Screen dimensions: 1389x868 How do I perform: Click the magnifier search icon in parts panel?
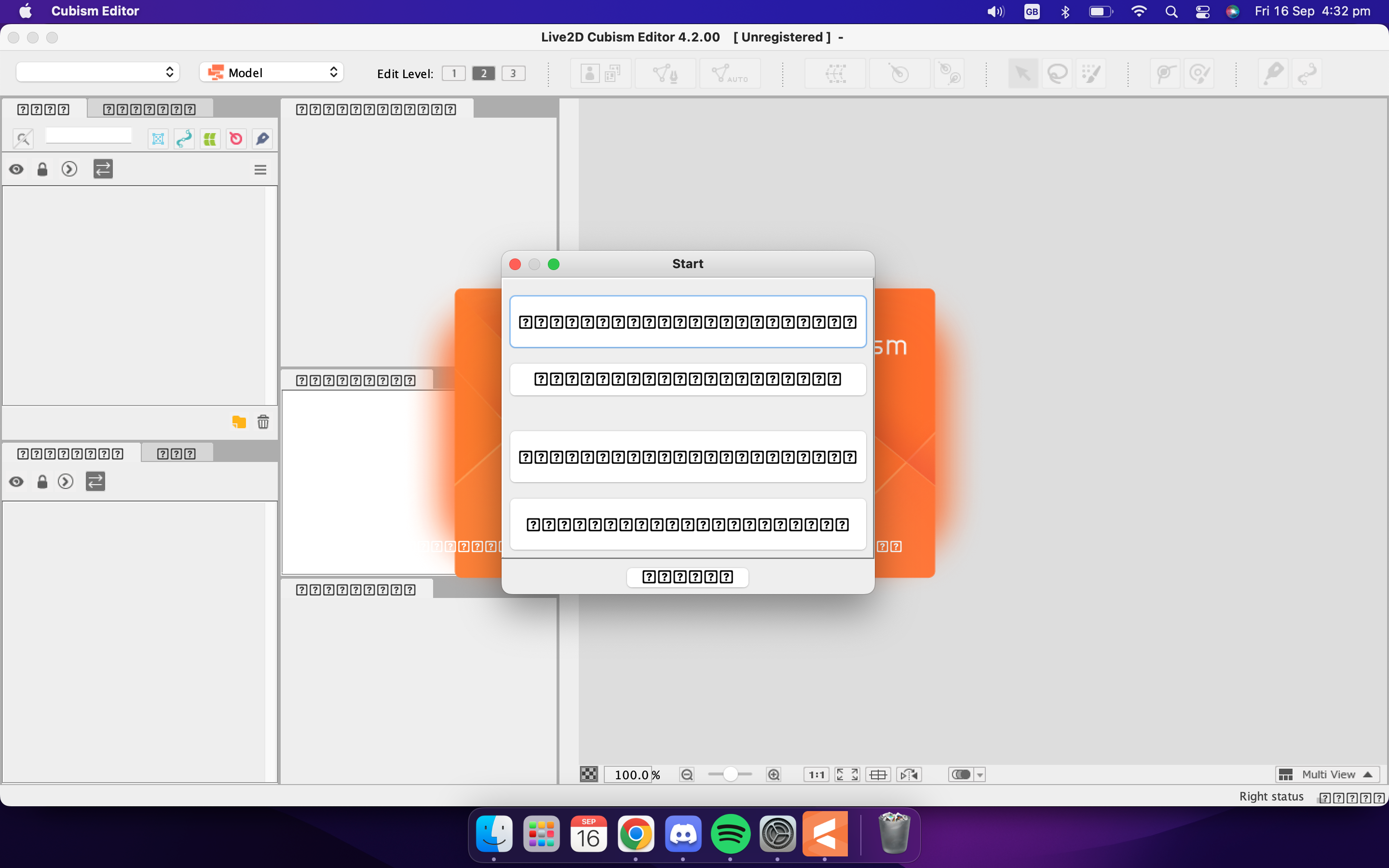tap(23, 138)
